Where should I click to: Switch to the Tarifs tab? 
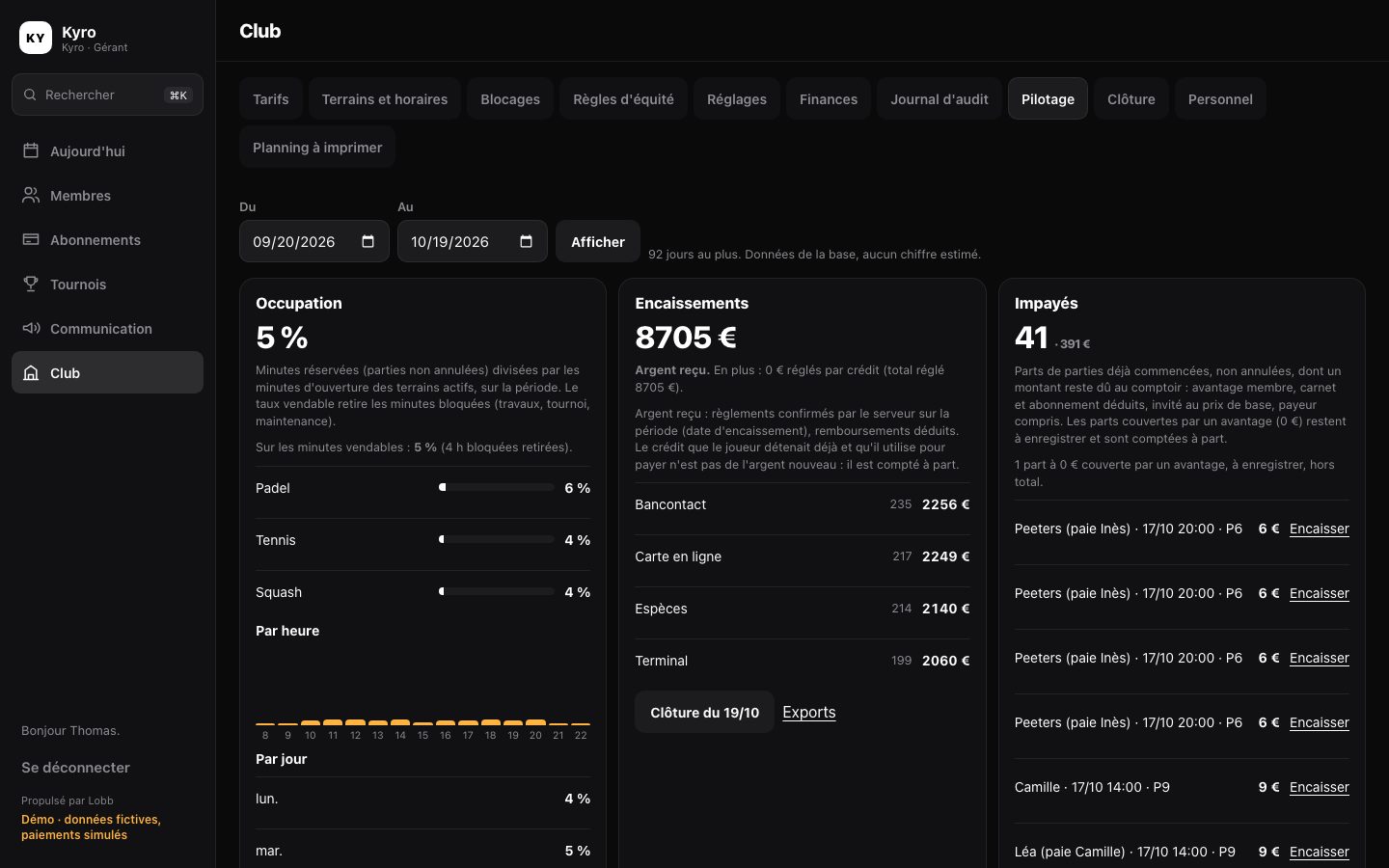(271, 98)
